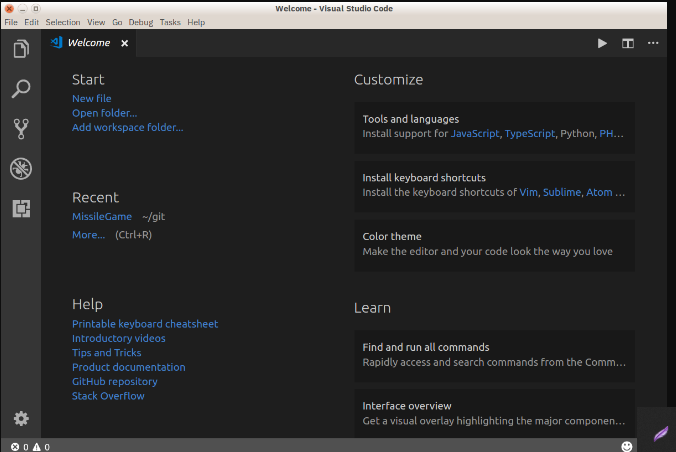This screenshot has height=452, width=676.
Task: Click the Sublime keyboard shortcuts link
Action: (562, 192)
